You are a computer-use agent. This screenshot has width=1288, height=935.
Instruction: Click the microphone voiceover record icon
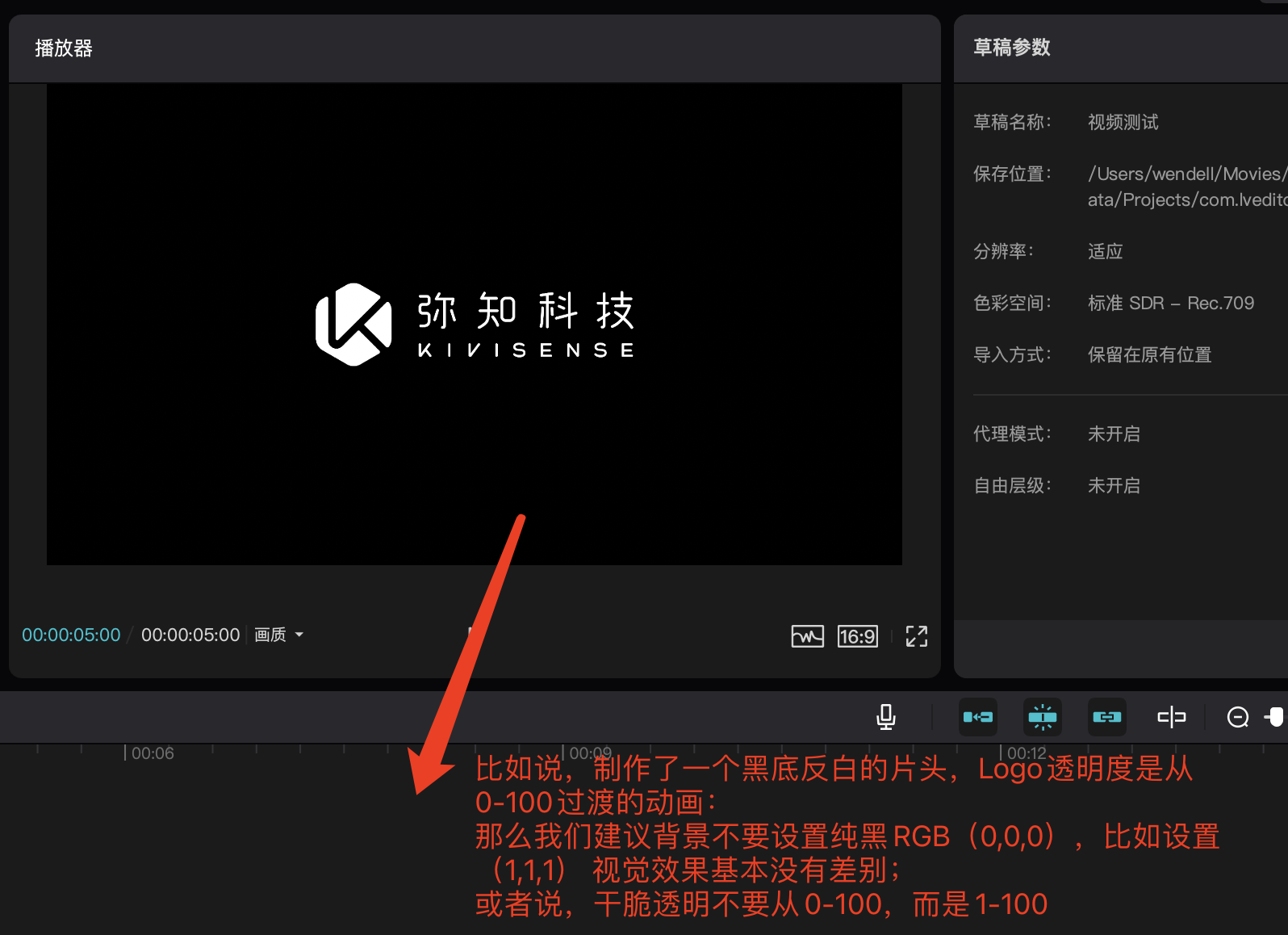pyautogui.click(x=885, y=716)
